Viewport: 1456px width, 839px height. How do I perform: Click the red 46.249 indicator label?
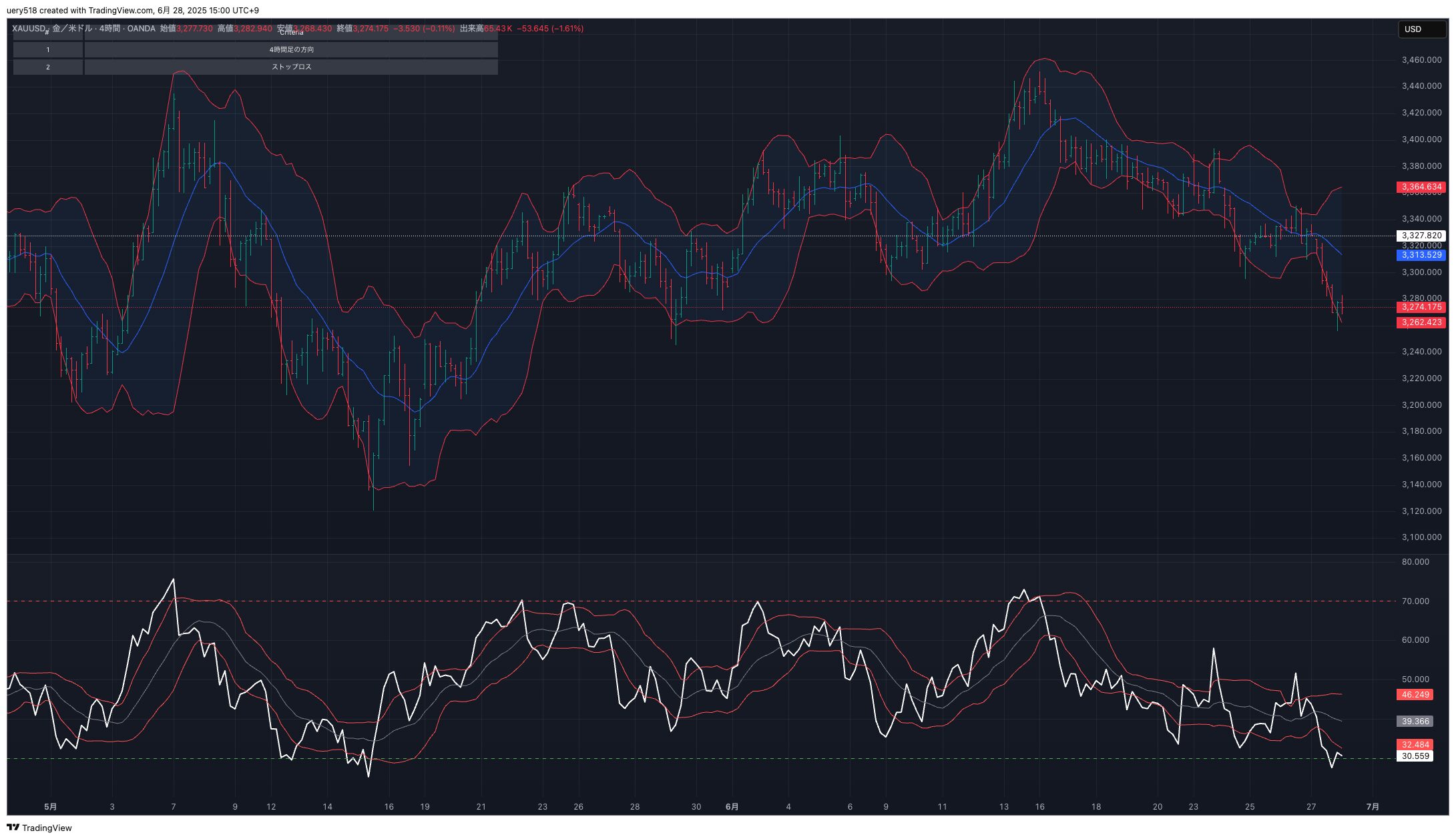1415,695
